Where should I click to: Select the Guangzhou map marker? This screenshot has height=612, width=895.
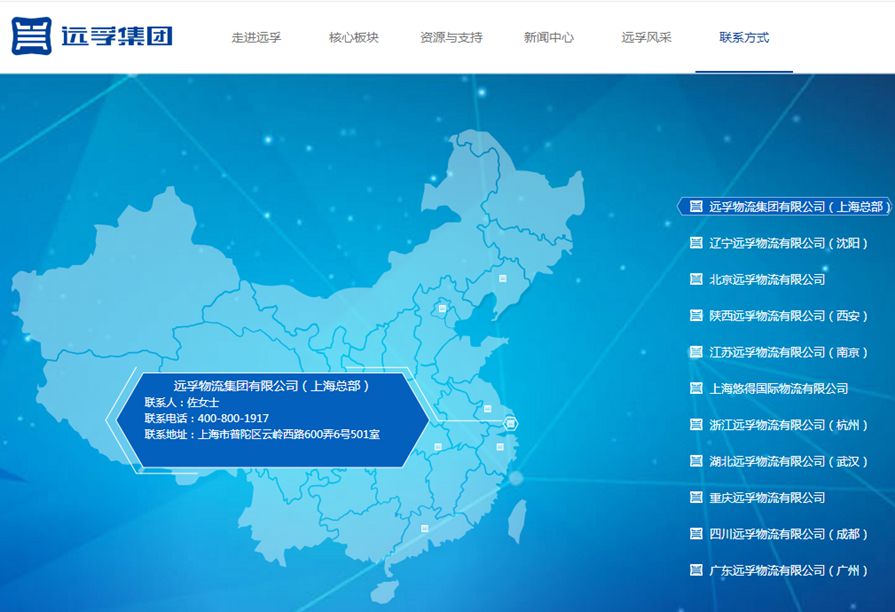424,529
